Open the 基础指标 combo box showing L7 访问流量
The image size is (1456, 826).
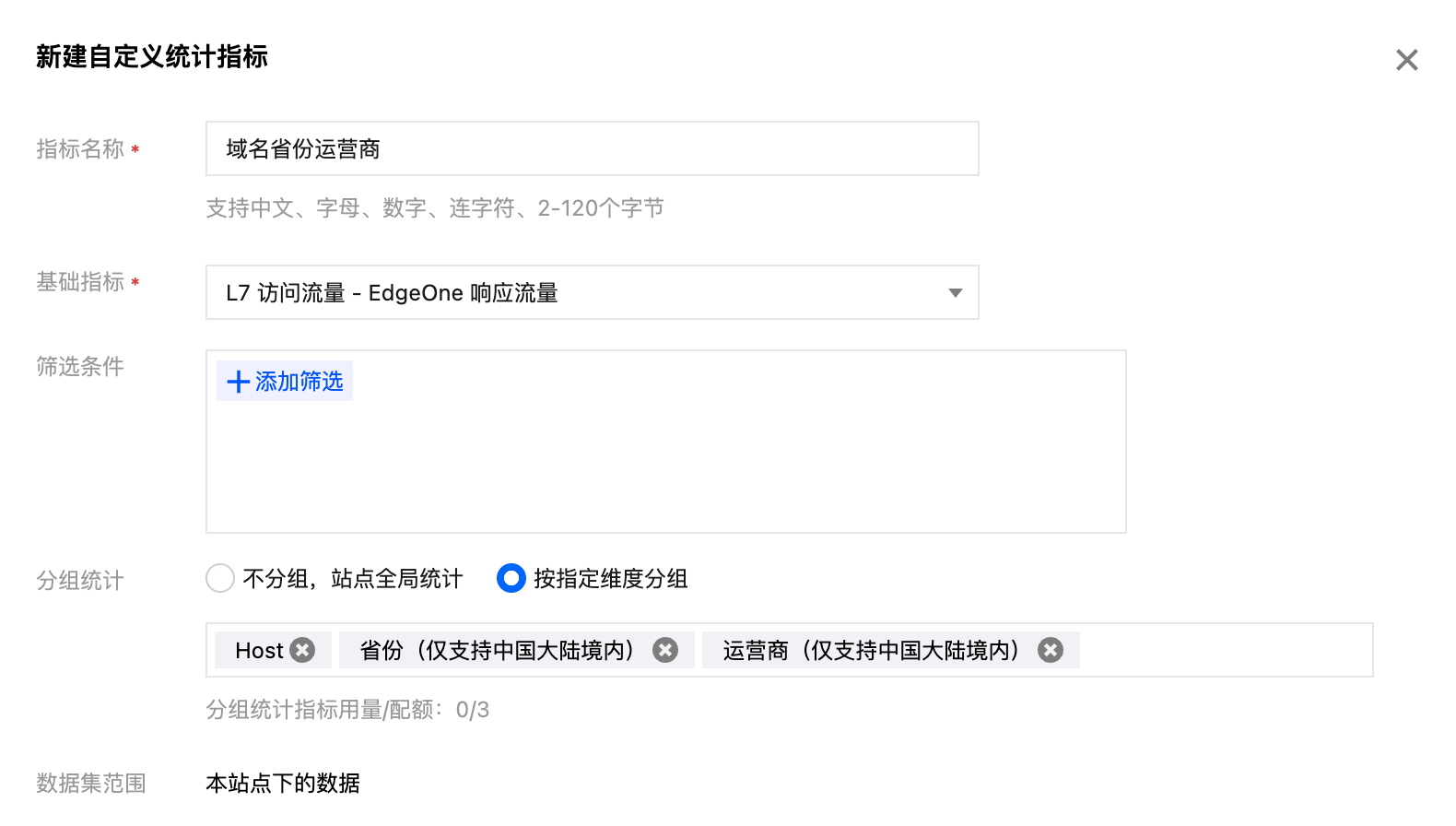click(571, 292)
